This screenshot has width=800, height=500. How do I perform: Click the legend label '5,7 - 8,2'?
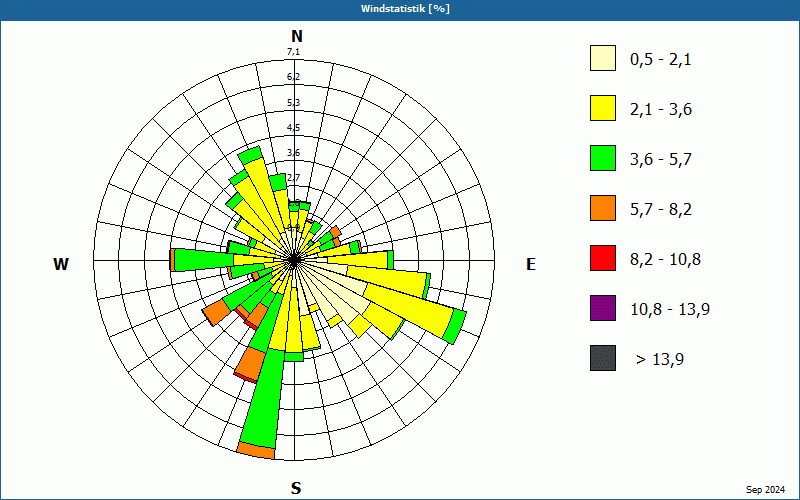(661, 210)
